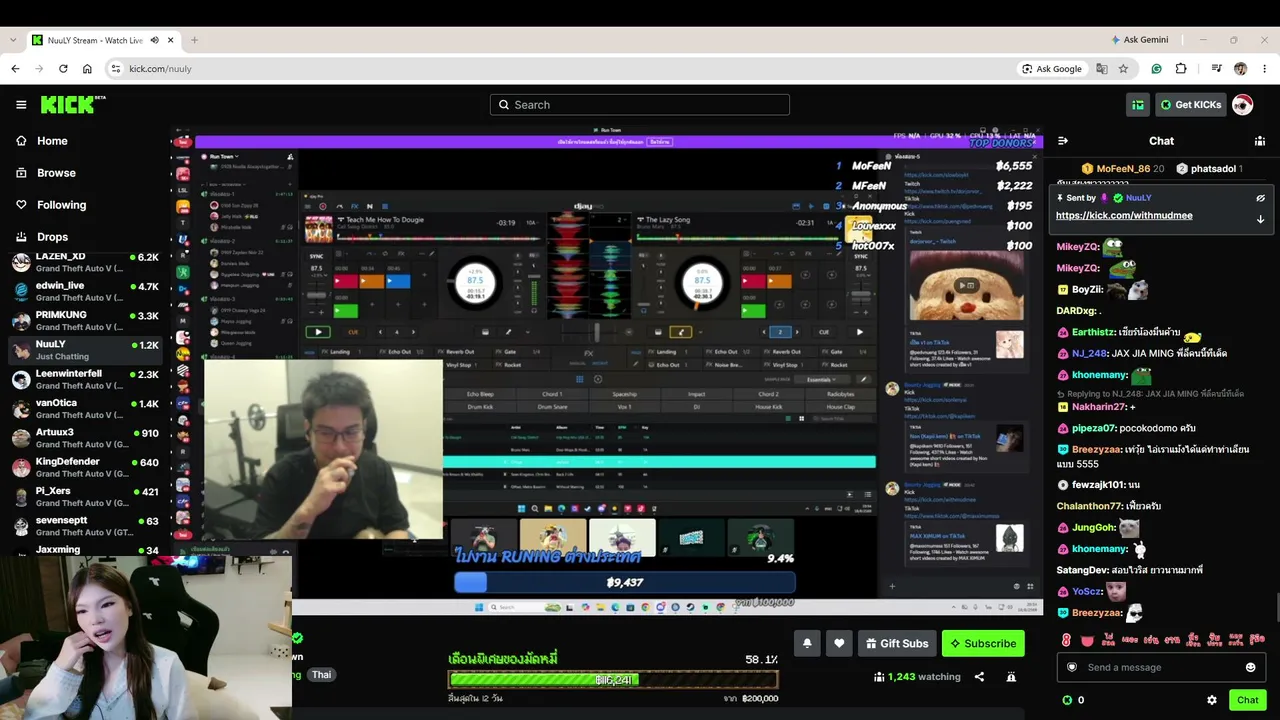Image resolution: width=1280 pixels, height=720 pixels.
Task: Click the 1,243 watching viewer count
Action: (917, 677)
